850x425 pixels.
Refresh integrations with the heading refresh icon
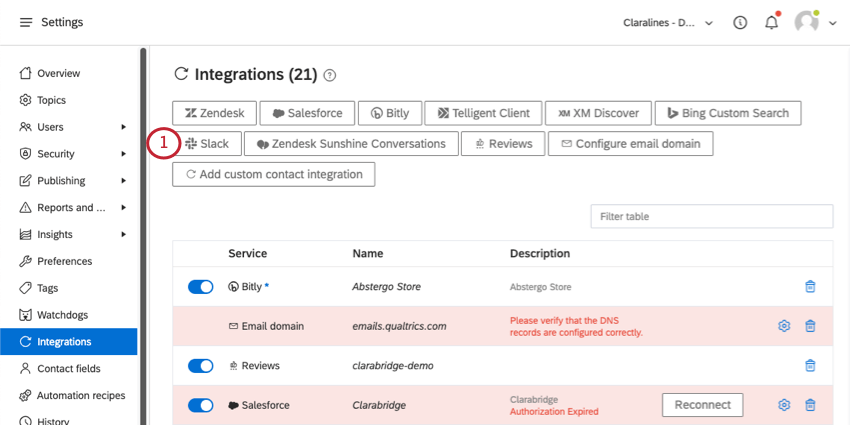point(181,74)
